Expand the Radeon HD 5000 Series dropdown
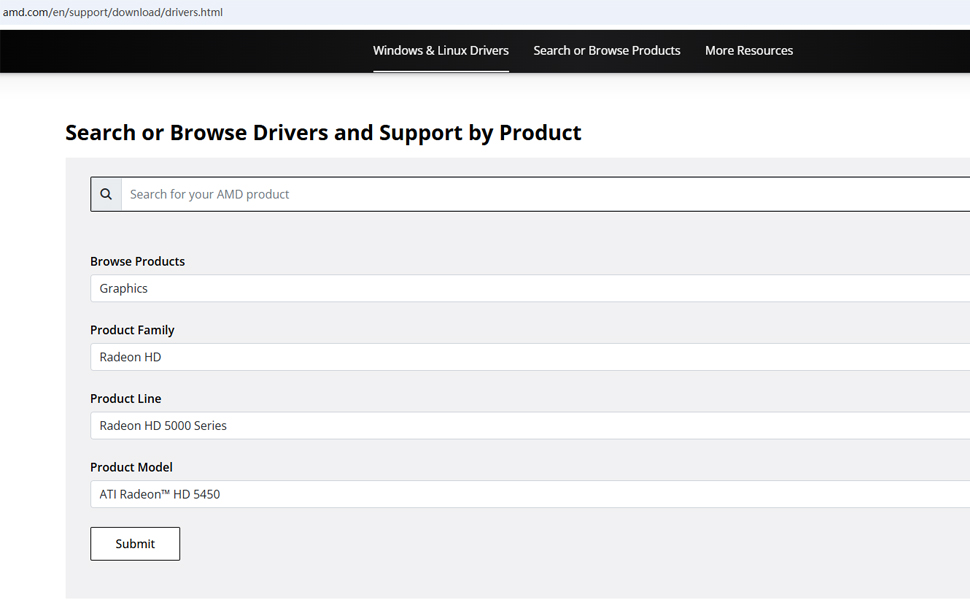This screenshot has width=970, height=600. tap(530, 425)
